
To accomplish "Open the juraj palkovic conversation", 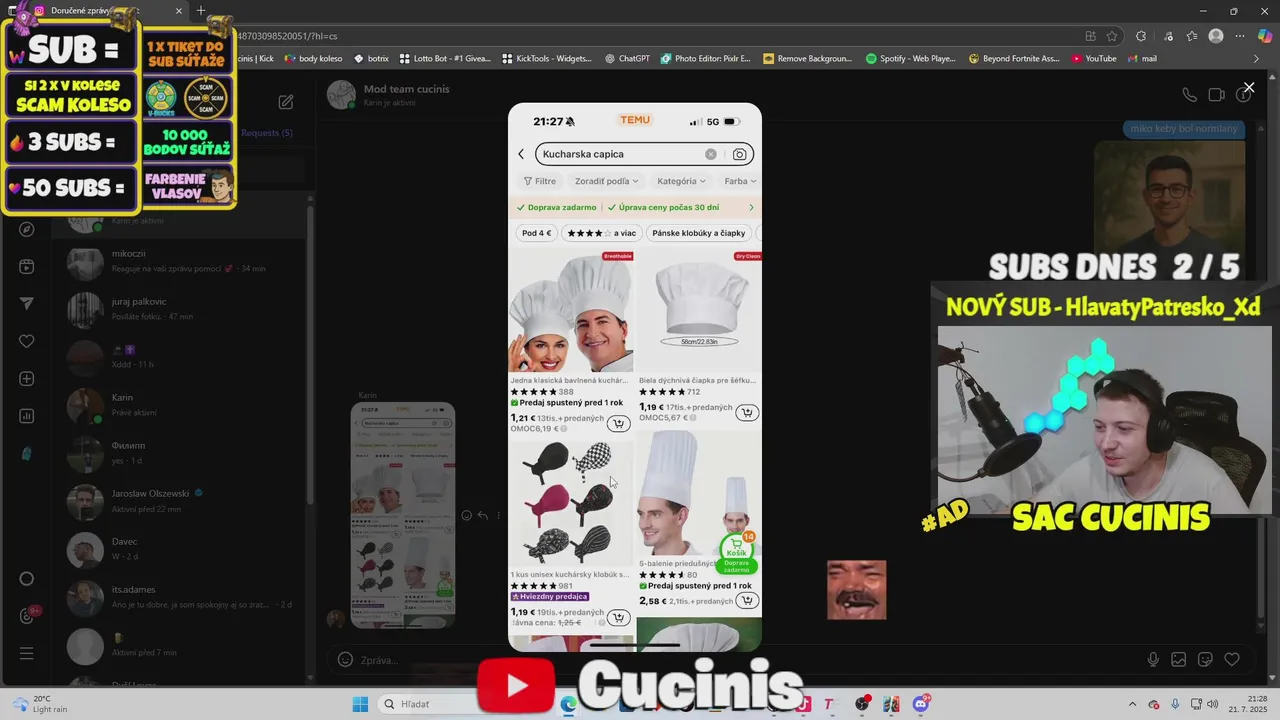I will point(183,308).
